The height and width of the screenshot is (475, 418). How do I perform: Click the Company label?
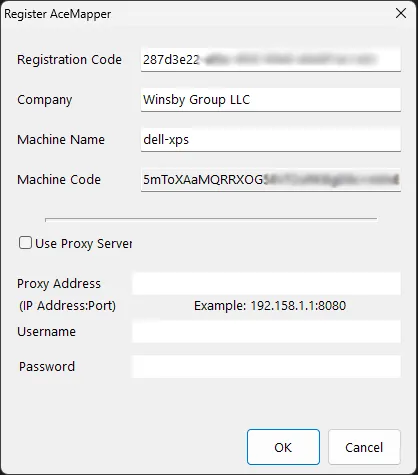[x=45, y=100]
